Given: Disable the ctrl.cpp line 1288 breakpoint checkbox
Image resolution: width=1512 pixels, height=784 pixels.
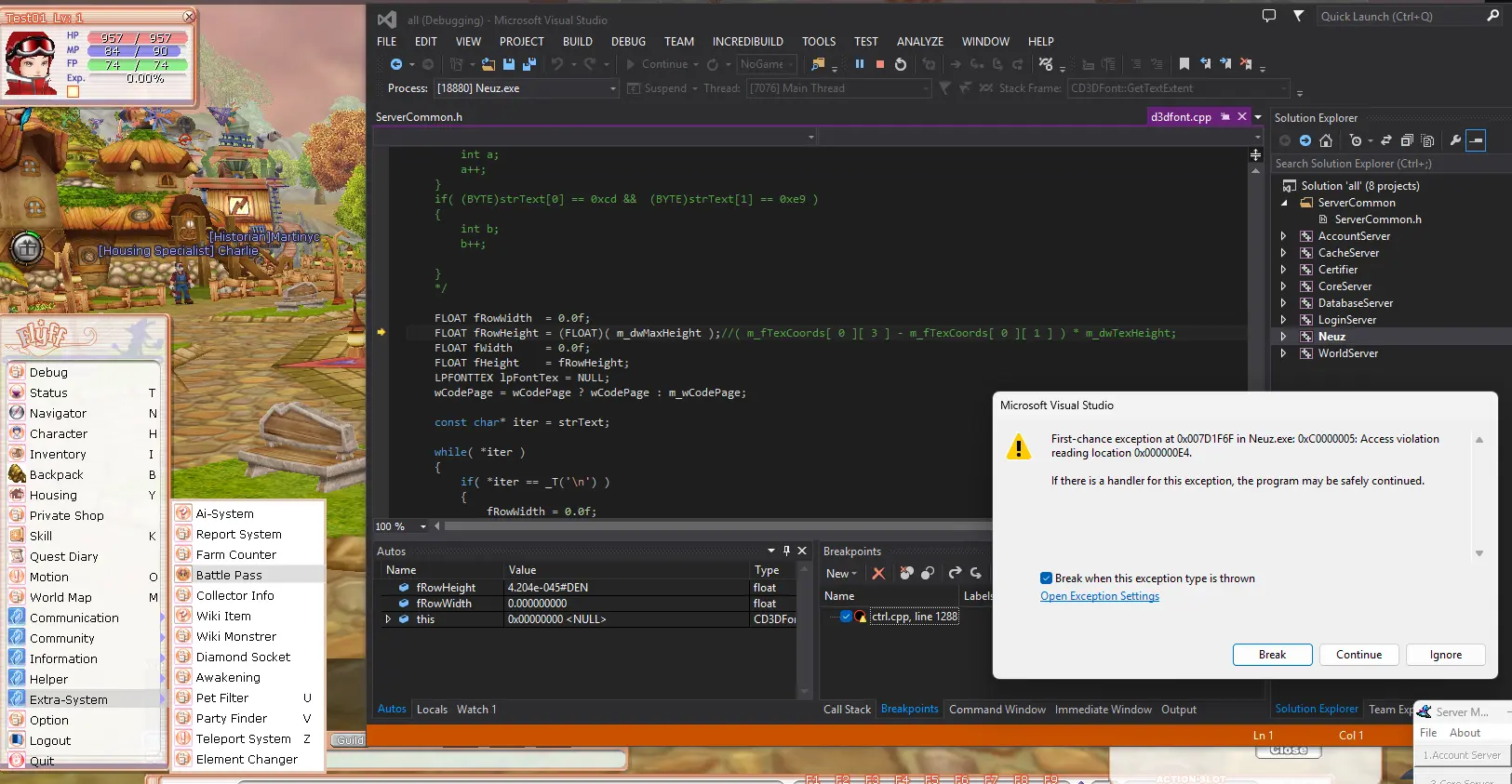Looking at the screenshot, I should [846, 616].
